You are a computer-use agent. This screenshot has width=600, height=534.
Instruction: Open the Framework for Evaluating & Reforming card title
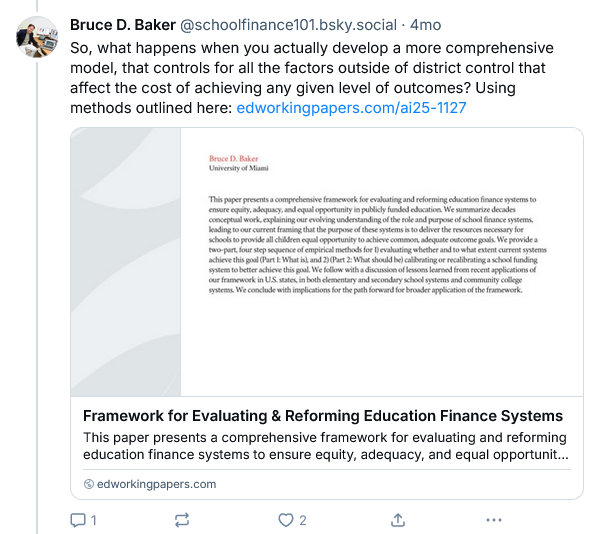click(x=322, y=416)
